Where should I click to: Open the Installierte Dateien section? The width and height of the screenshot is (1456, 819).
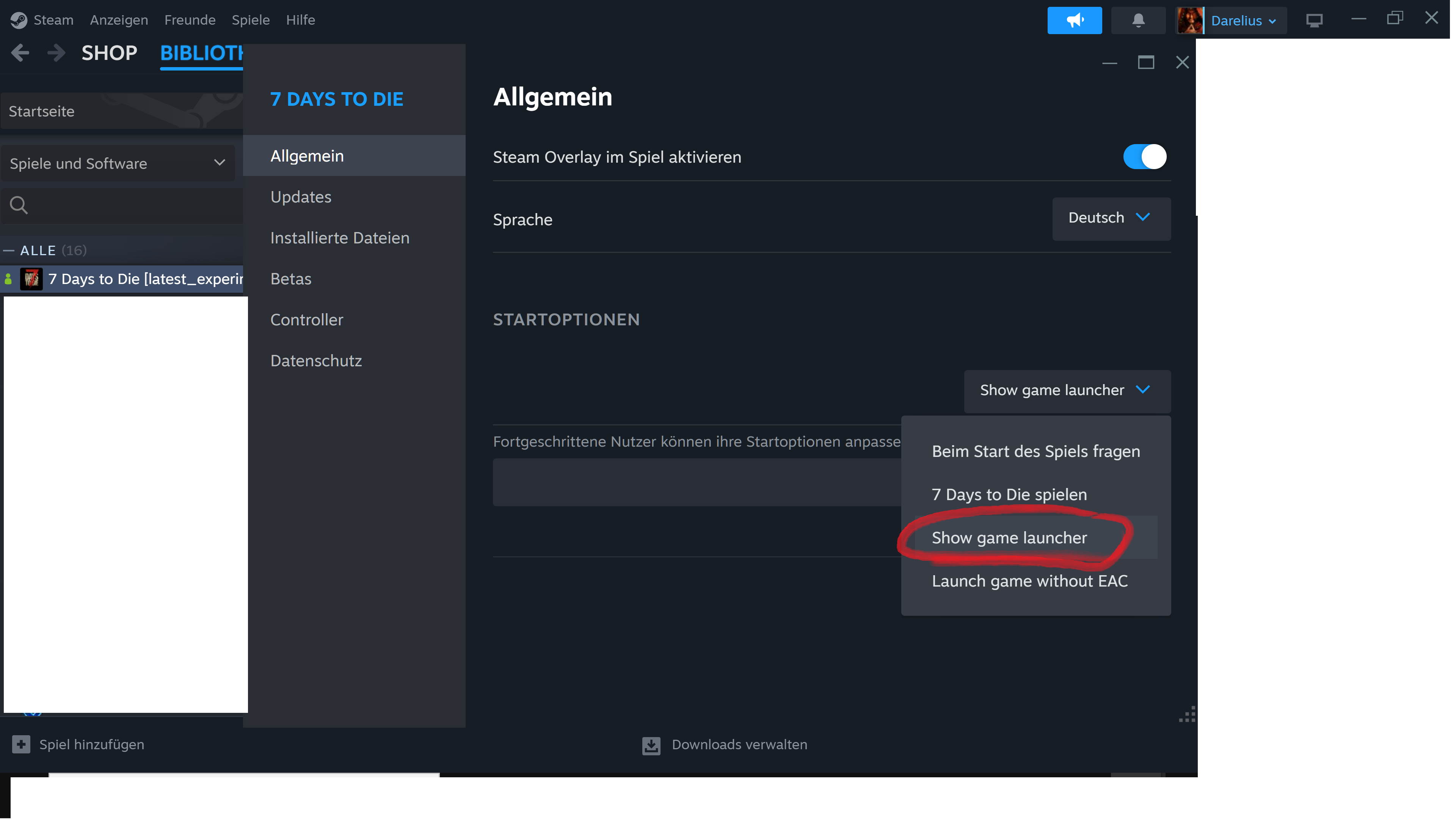coord(354,238)
